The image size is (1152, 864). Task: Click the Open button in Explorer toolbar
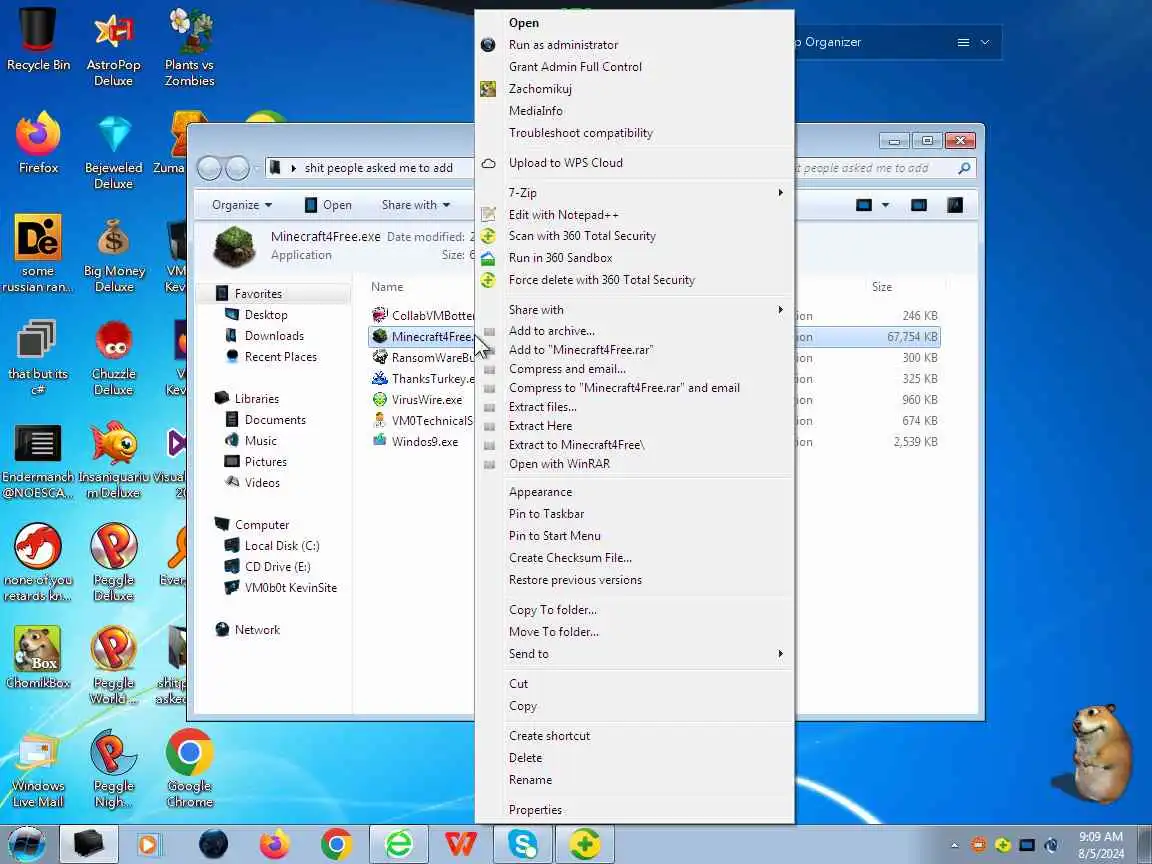click(328, 205)
